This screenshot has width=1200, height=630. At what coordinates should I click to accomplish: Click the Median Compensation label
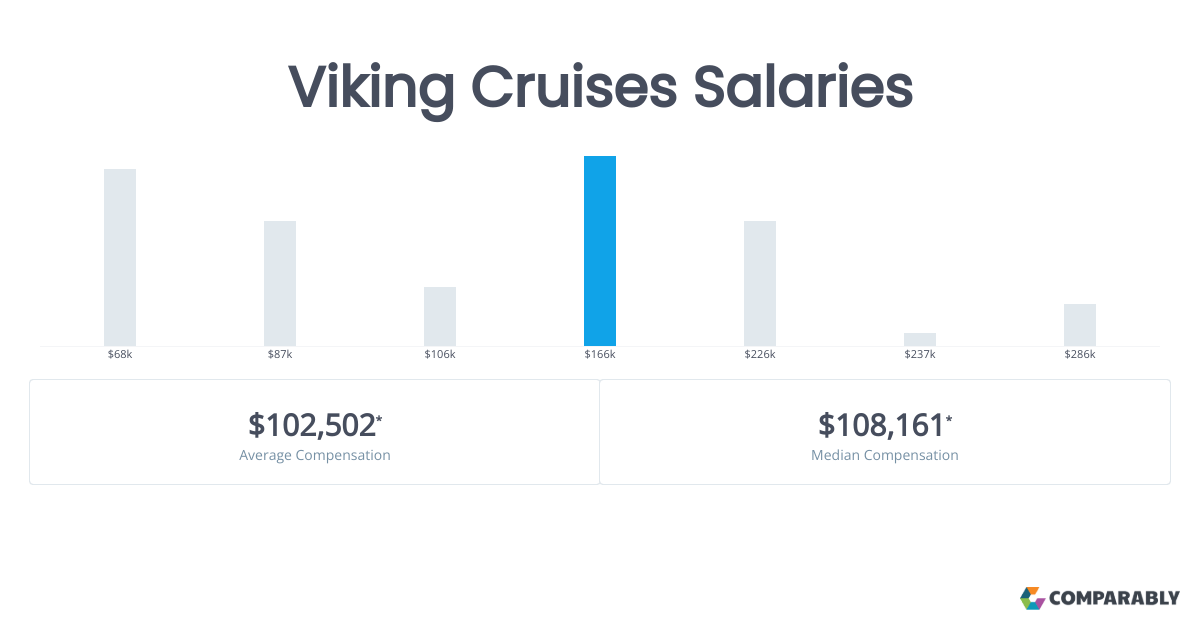click(x=885, y=455)
